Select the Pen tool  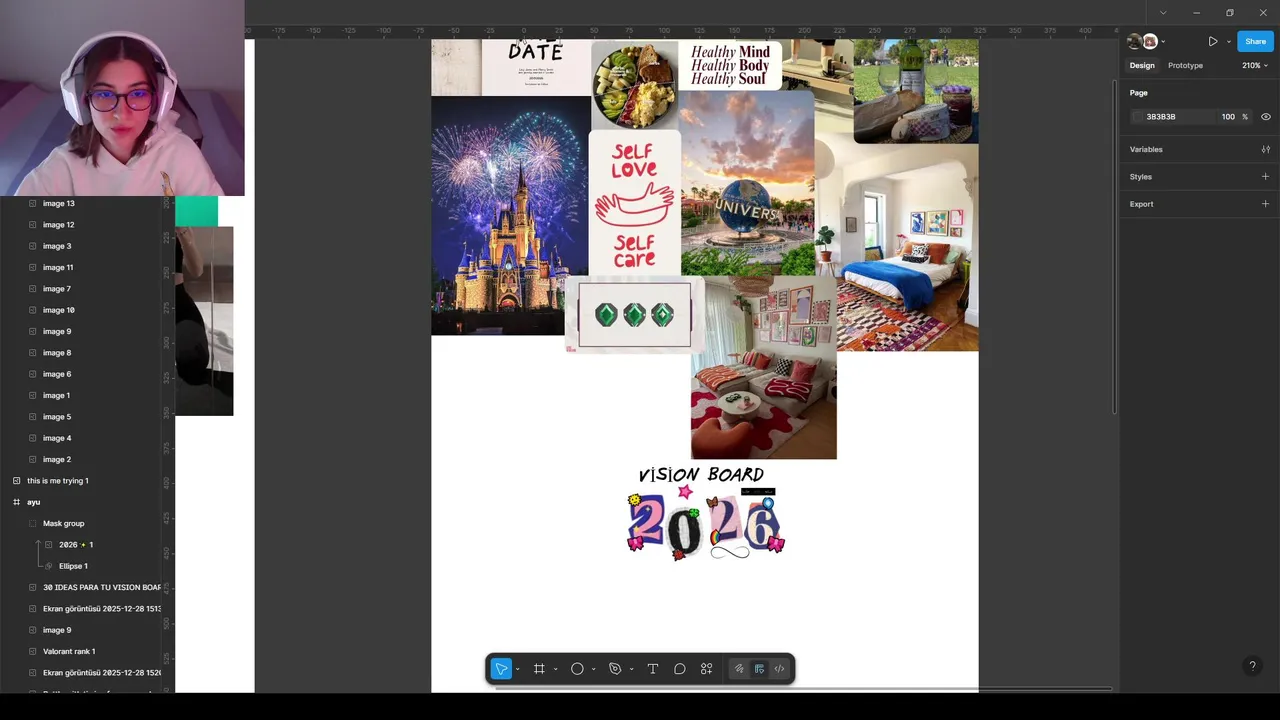(615, 669)
